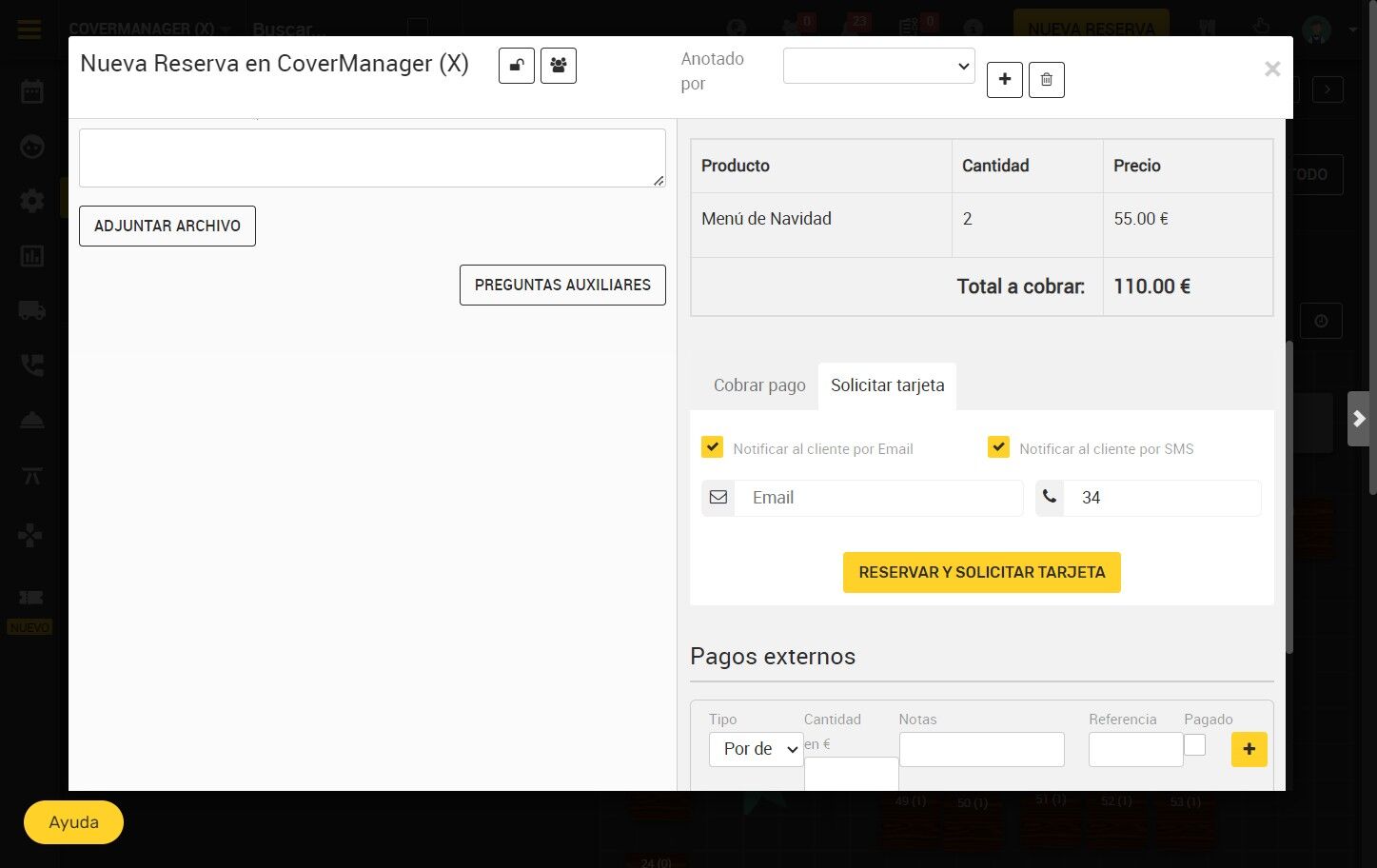Viewport: 1377px width, 868px height.
Task: Click the unlock padlock icon button
Action: coord(517,66)
